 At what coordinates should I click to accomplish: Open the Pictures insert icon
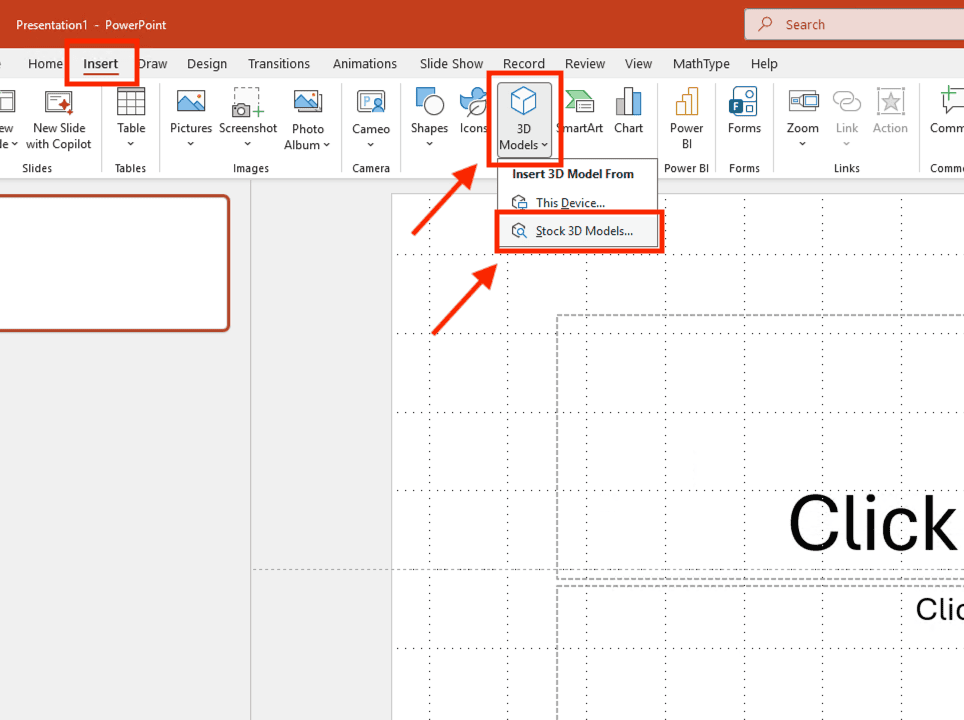(x=191, y=101)
